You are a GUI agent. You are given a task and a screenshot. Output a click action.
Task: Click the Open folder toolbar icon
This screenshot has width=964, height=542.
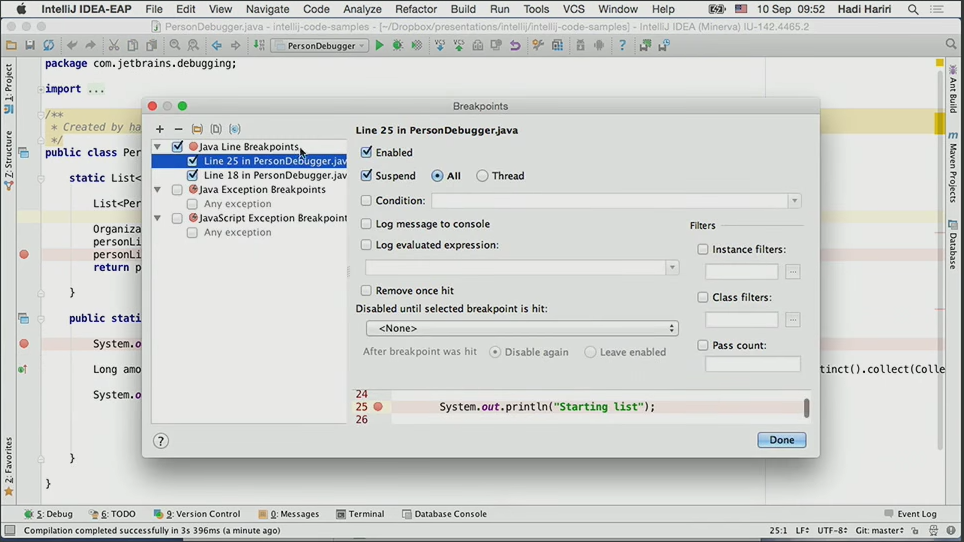(x=11, y=45)
